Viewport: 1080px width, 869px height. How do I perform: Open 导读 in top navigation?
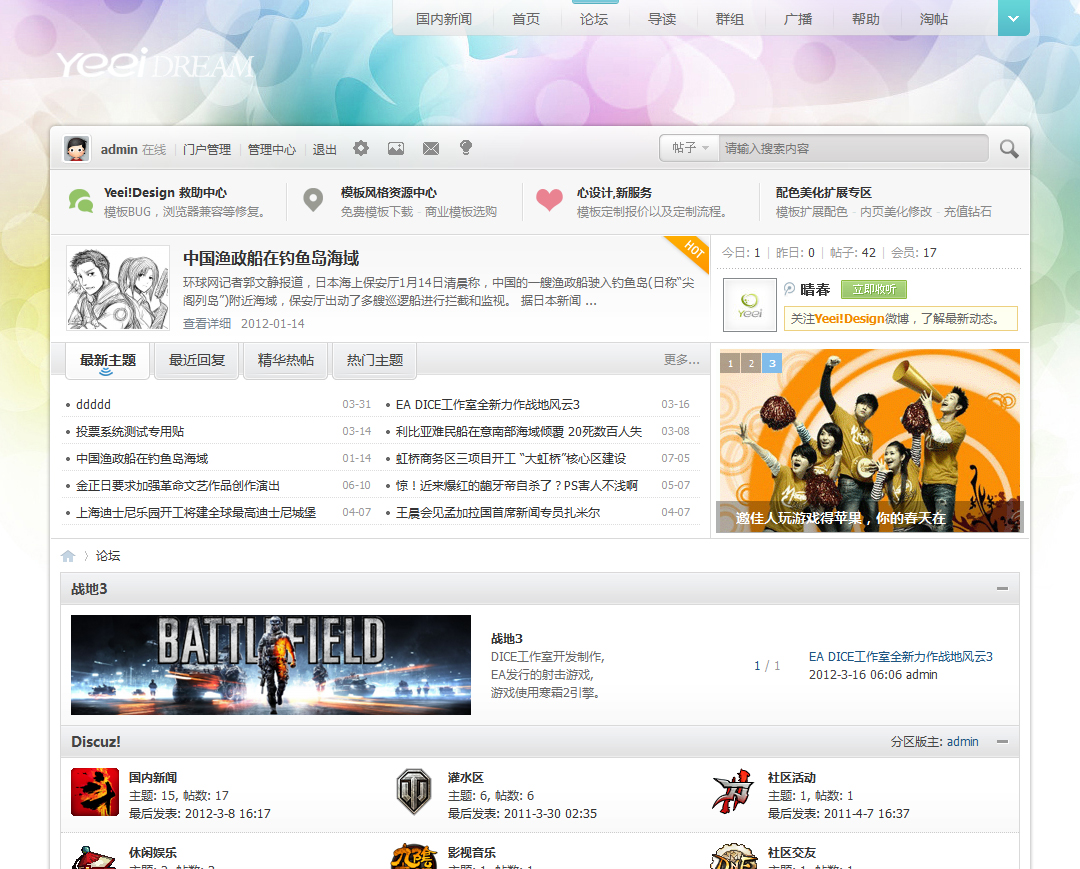tap(662, 19)
